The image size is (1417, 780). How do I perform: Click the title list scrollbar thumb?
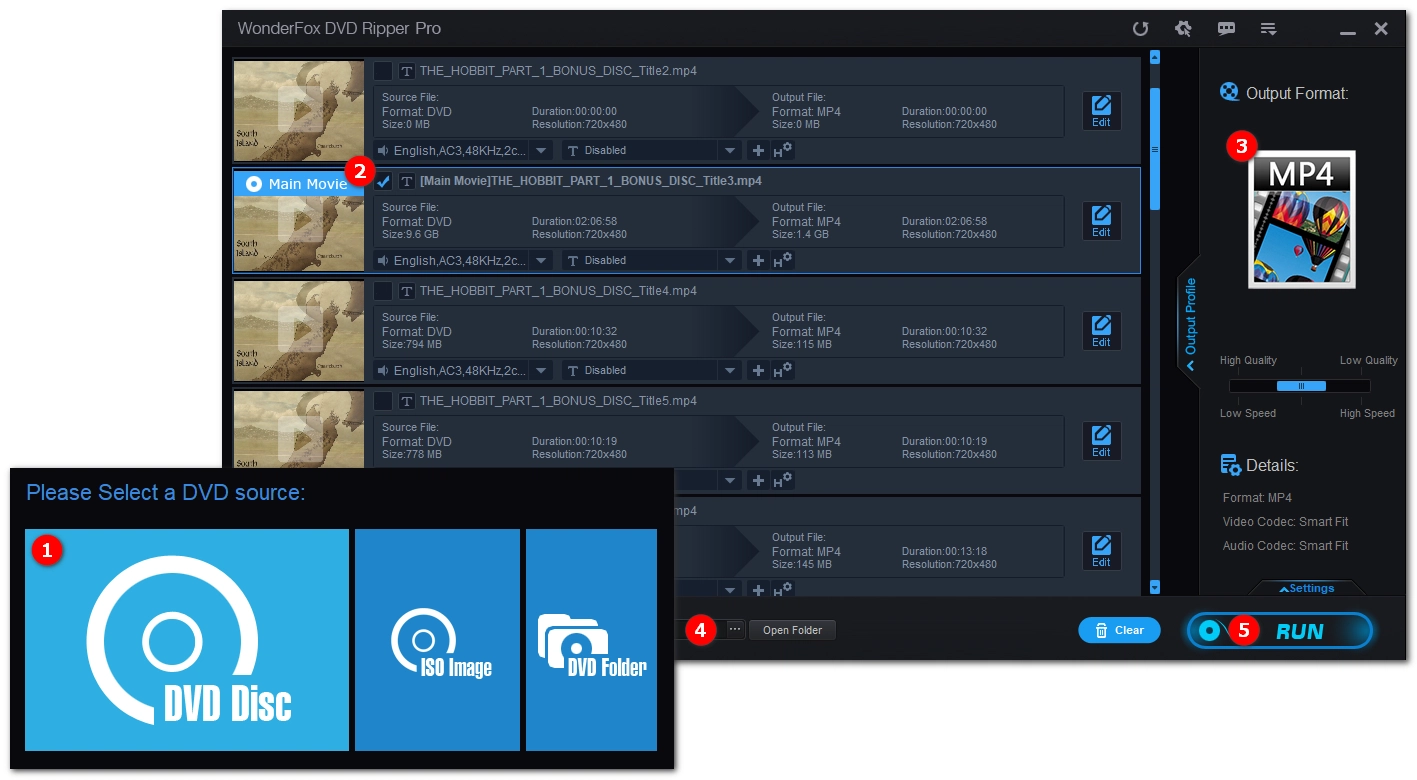1155,149
